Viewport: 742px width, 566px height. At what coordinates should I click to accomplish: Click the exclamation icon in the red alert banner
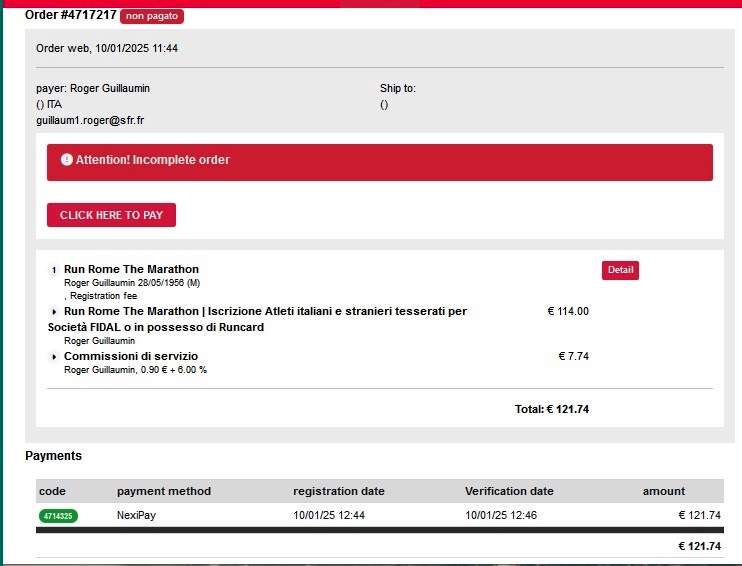66,160
